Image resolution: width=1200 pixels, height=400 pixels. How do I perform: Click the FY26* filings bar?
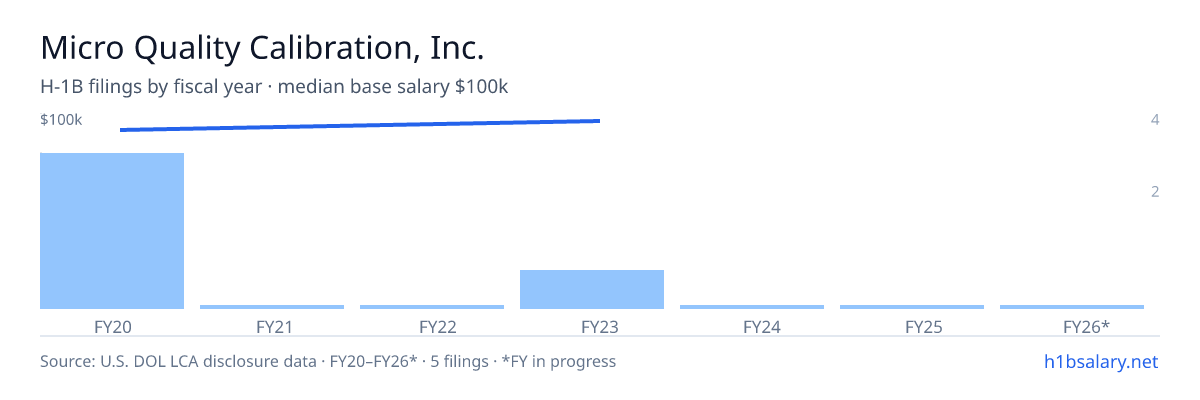[1072, 307]
